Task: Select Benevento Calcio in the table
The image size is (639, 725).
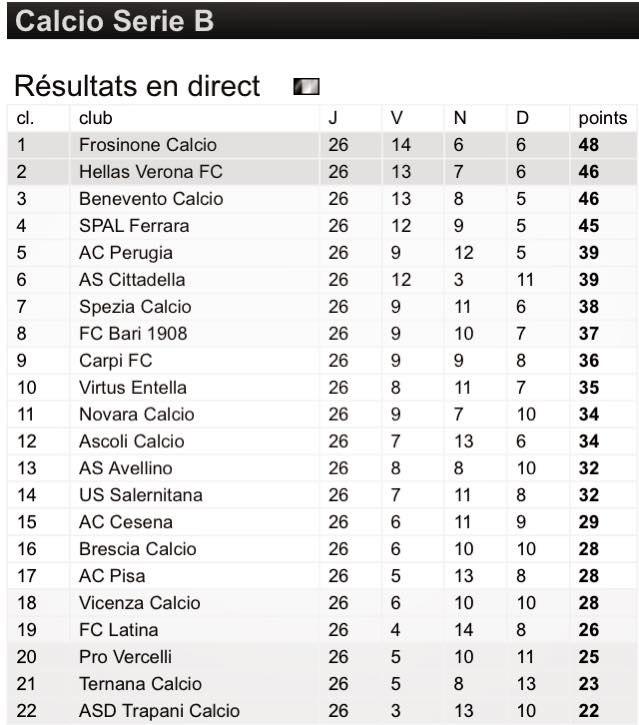Action: click(151, 199)
